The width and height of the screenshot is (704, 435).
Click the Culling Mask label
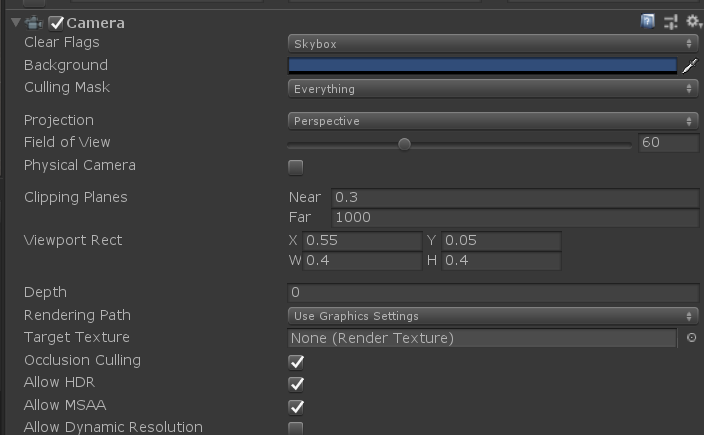click(x=67, y=87)
